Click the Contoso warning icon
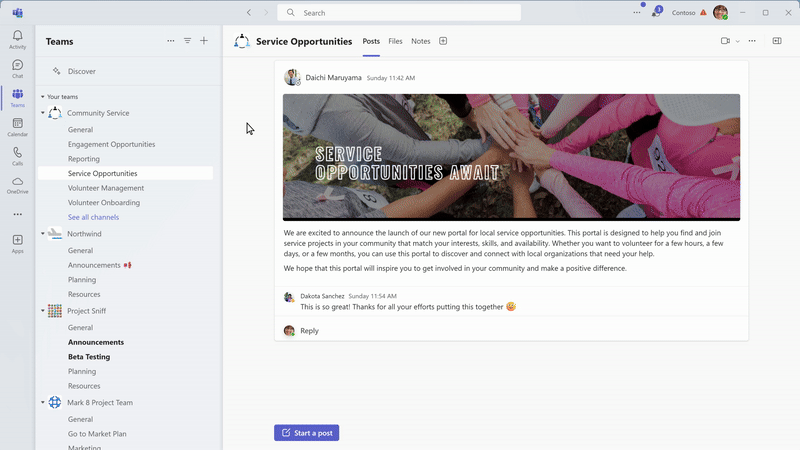Screen dimensions: 800x450 click(x=703, y=12)
